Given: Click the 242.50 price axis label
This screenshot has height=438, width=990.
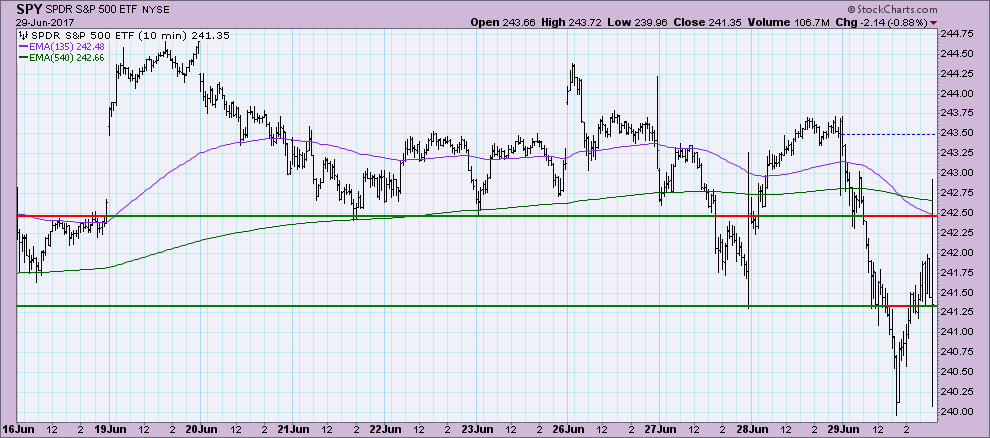Looking at the screenshot, I should [x=962, y=214].
